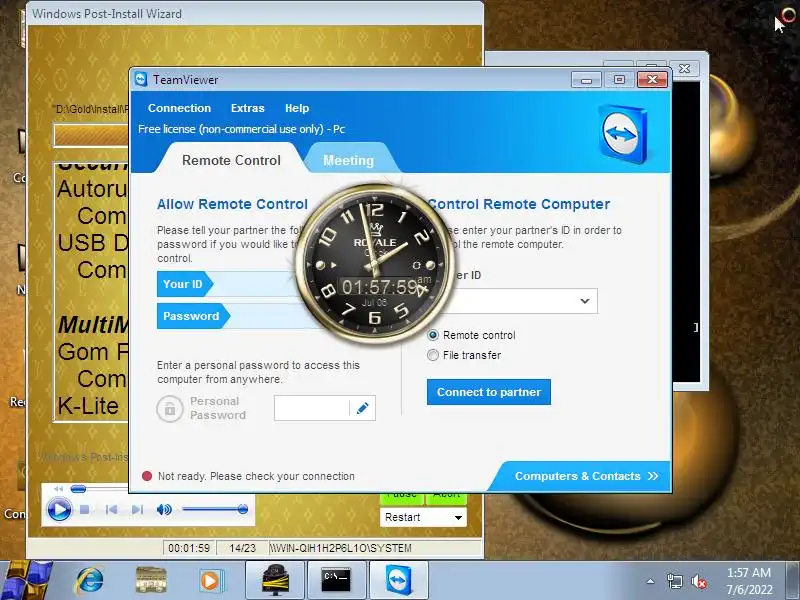
Task: Maximize the TeamViewer window
Action: point(619,80)
